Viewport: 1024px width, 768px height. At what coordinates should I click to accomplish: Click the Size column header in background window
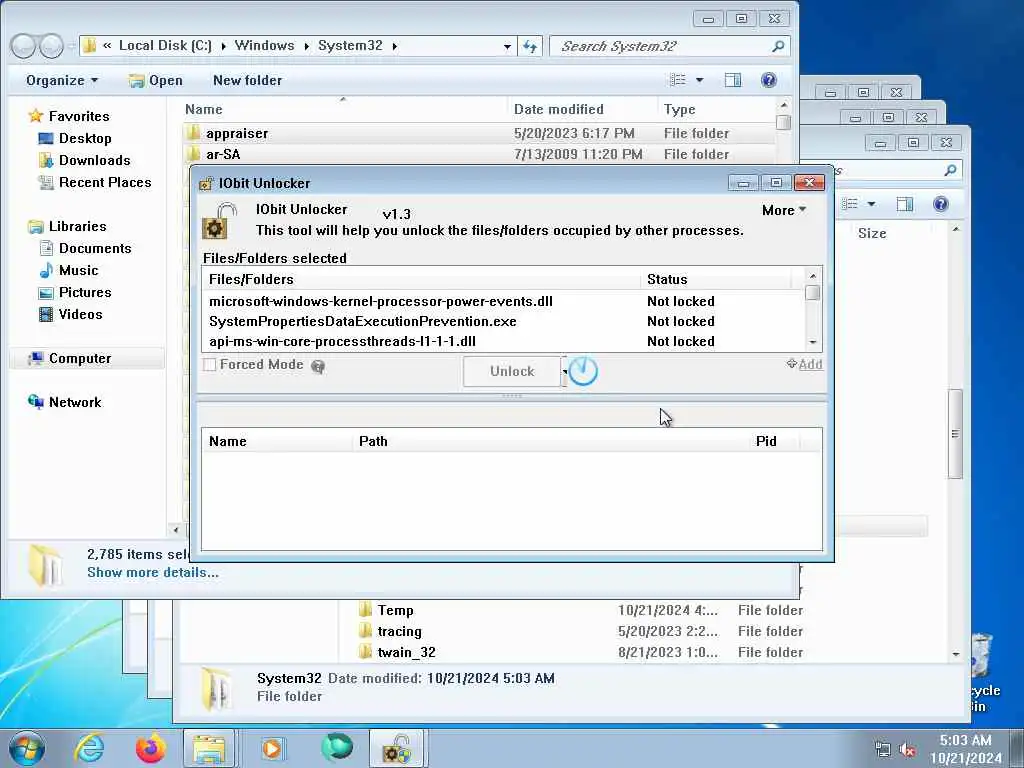872,234
